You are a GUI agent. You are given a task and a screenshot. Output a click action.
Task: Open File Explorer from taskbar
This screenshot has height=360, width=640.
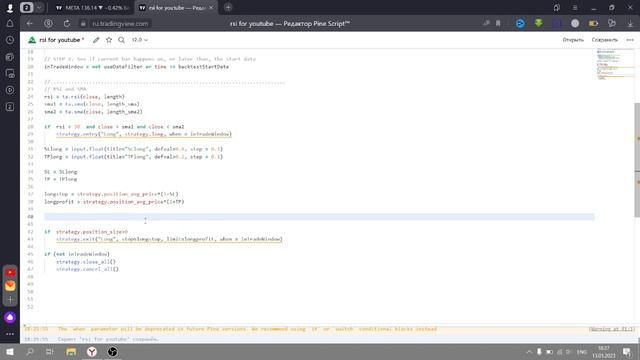pos(71,351)
